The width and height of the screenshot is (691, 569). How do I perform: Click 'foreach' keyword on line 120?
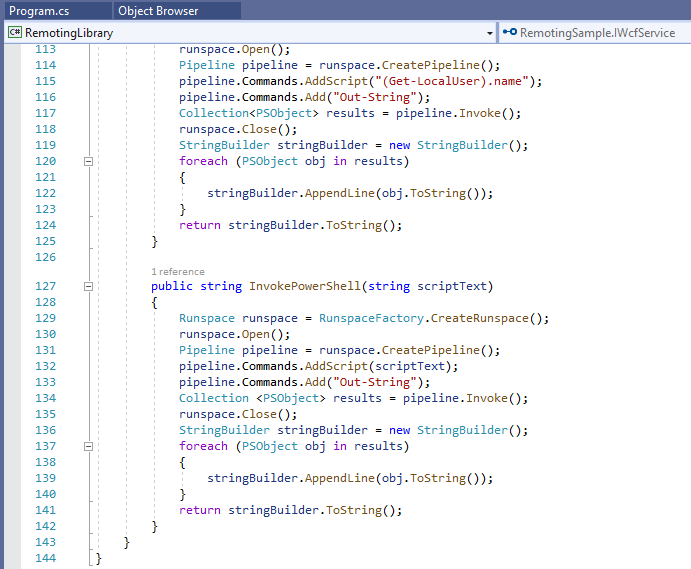(x=203, y=161)
